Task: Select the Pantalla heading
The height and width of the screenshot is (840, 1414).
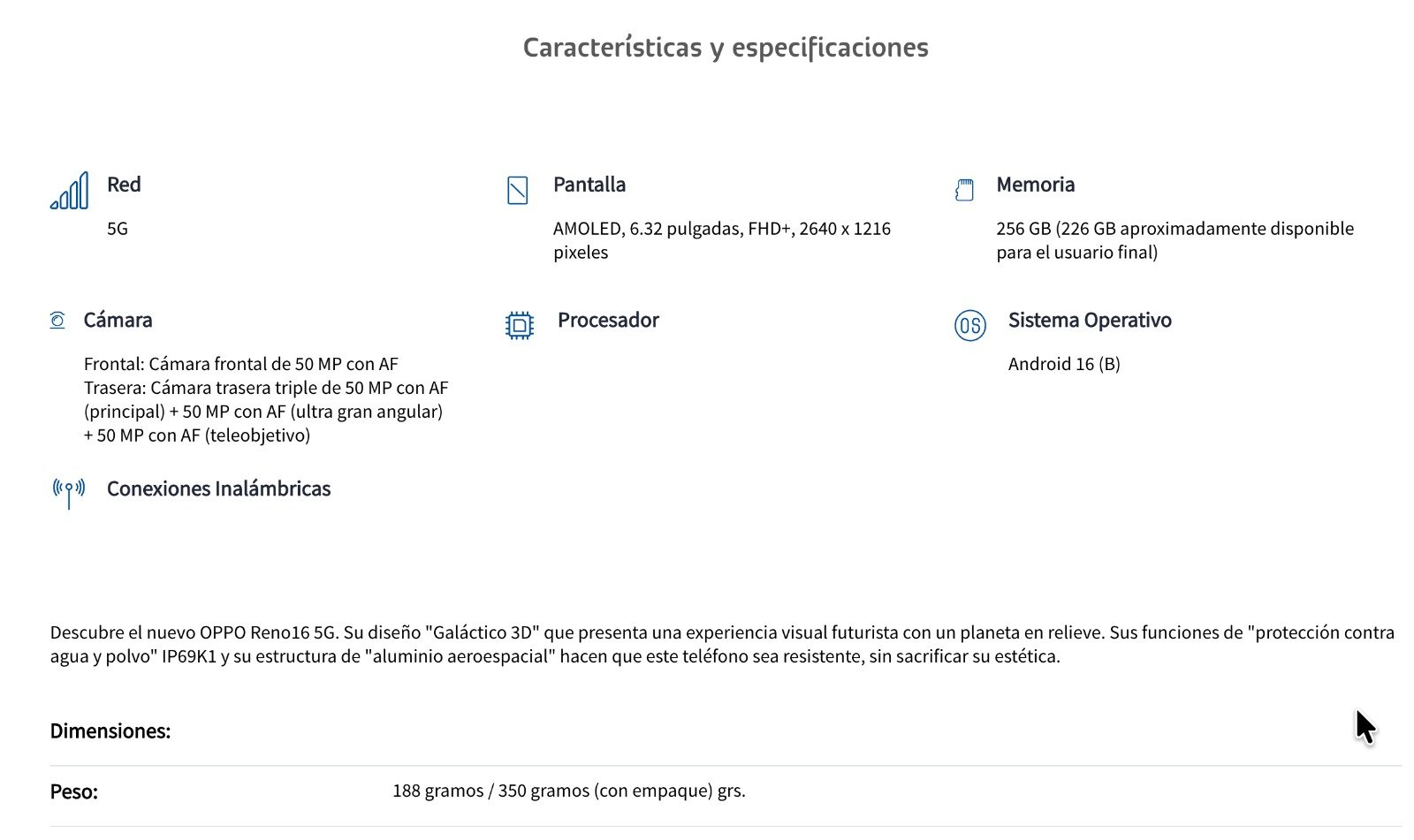Action: [x=589, y=185]
